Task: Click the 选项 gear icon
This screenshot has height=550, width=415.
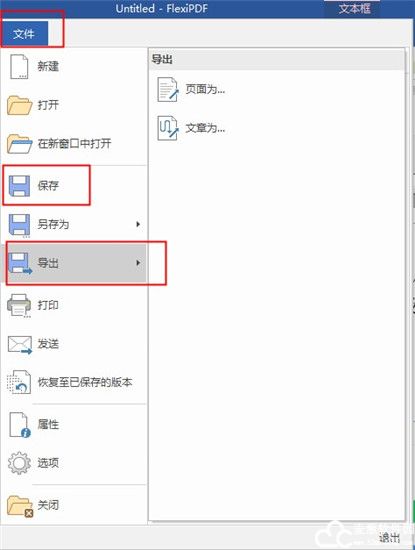Action: click(19, 463)
